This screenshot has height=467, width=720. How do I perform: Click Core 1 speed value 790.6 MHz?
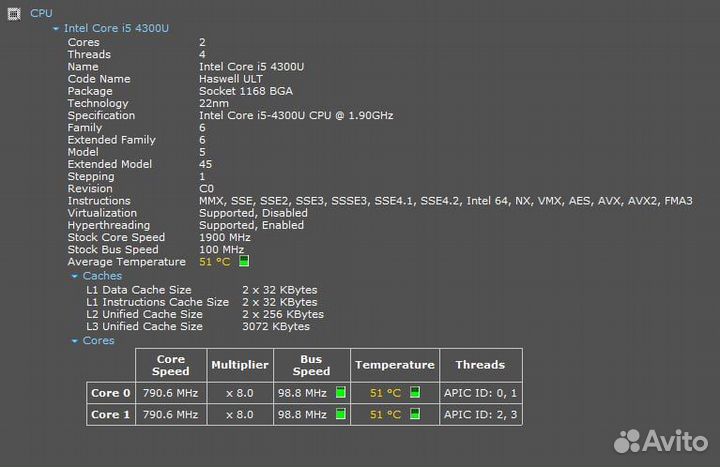(x=170, y=415)
